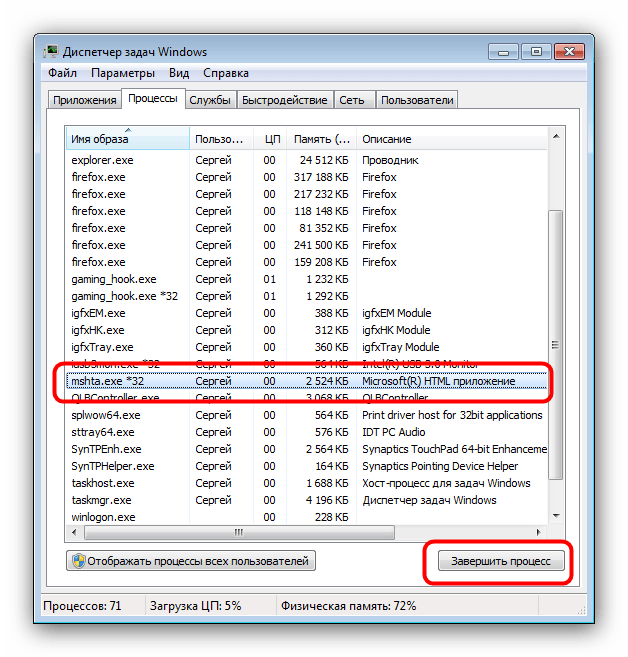Click the vertical scrollbar down arrow
The width and height of the screenshot is (628, 657).
coord(556,516)
